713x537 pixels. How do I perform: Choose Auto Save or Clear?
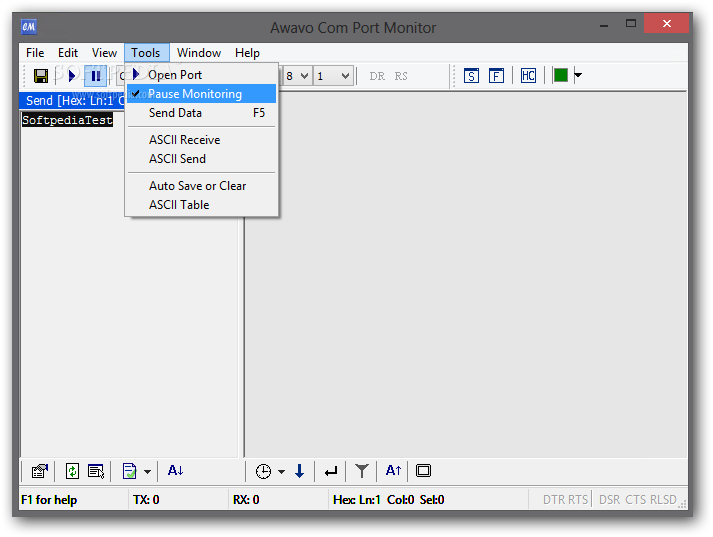point(201,186)
